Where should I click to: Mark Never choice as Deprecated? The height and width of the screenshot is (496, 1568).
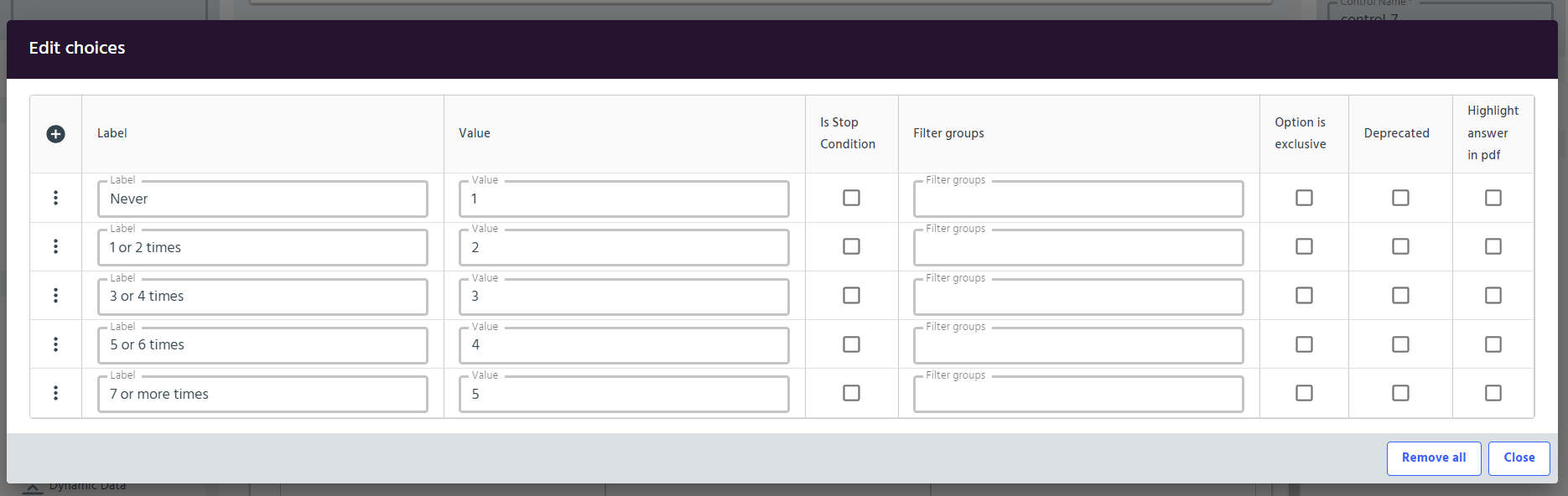[x=1400, y=198]
